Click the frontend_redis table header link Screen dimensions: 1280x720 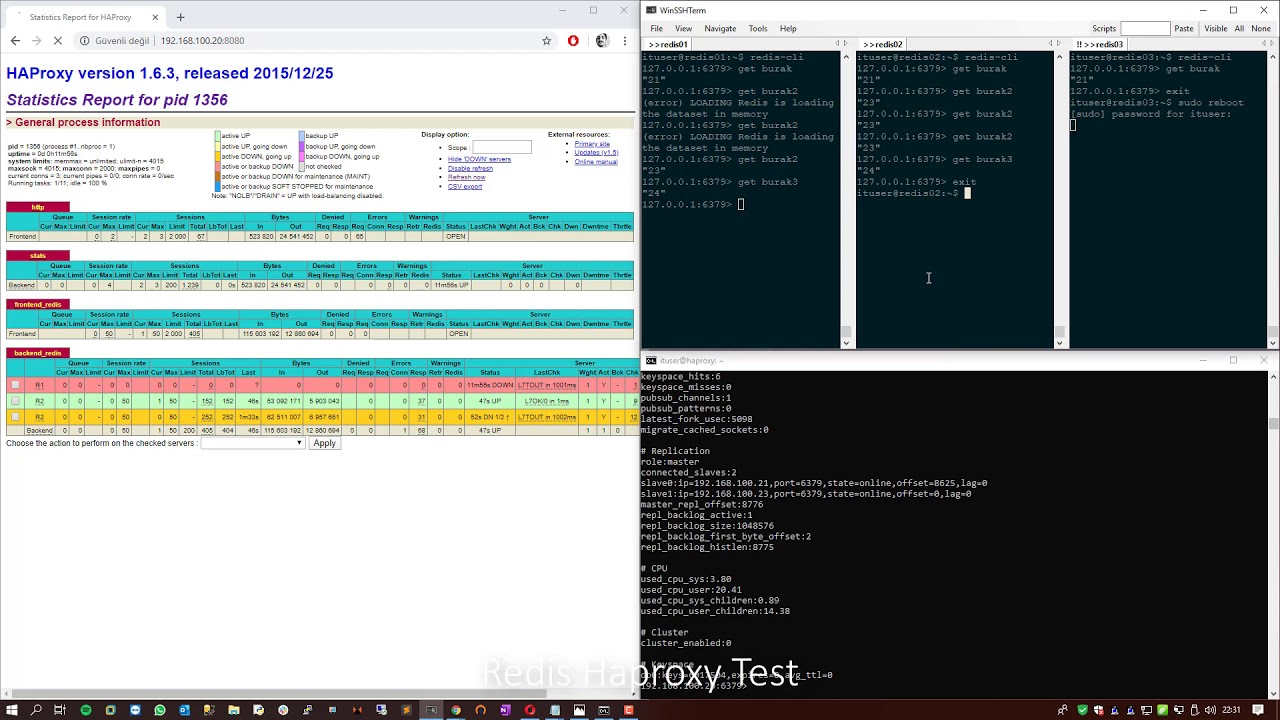(x=38, y=304)
